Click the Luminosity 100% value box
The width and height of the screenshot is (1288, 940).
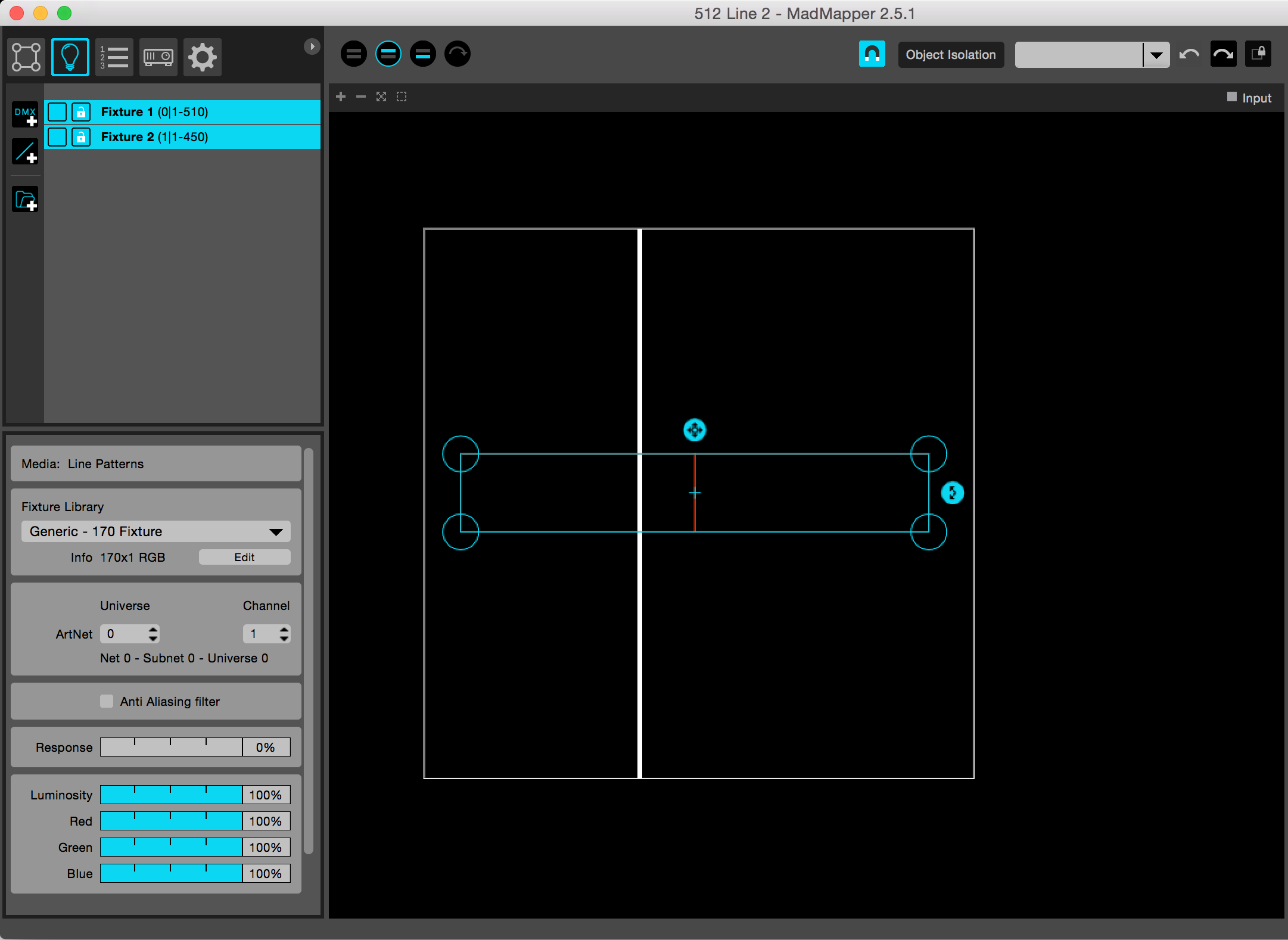(266, 795)
